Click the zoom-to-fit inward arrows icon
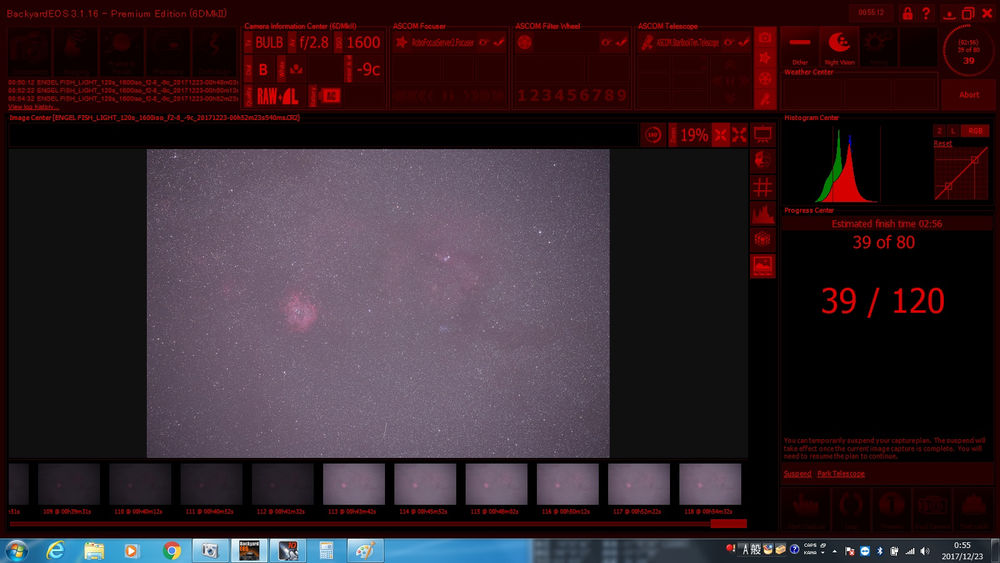The image size is (1000, 563). [x=721, y=135]
